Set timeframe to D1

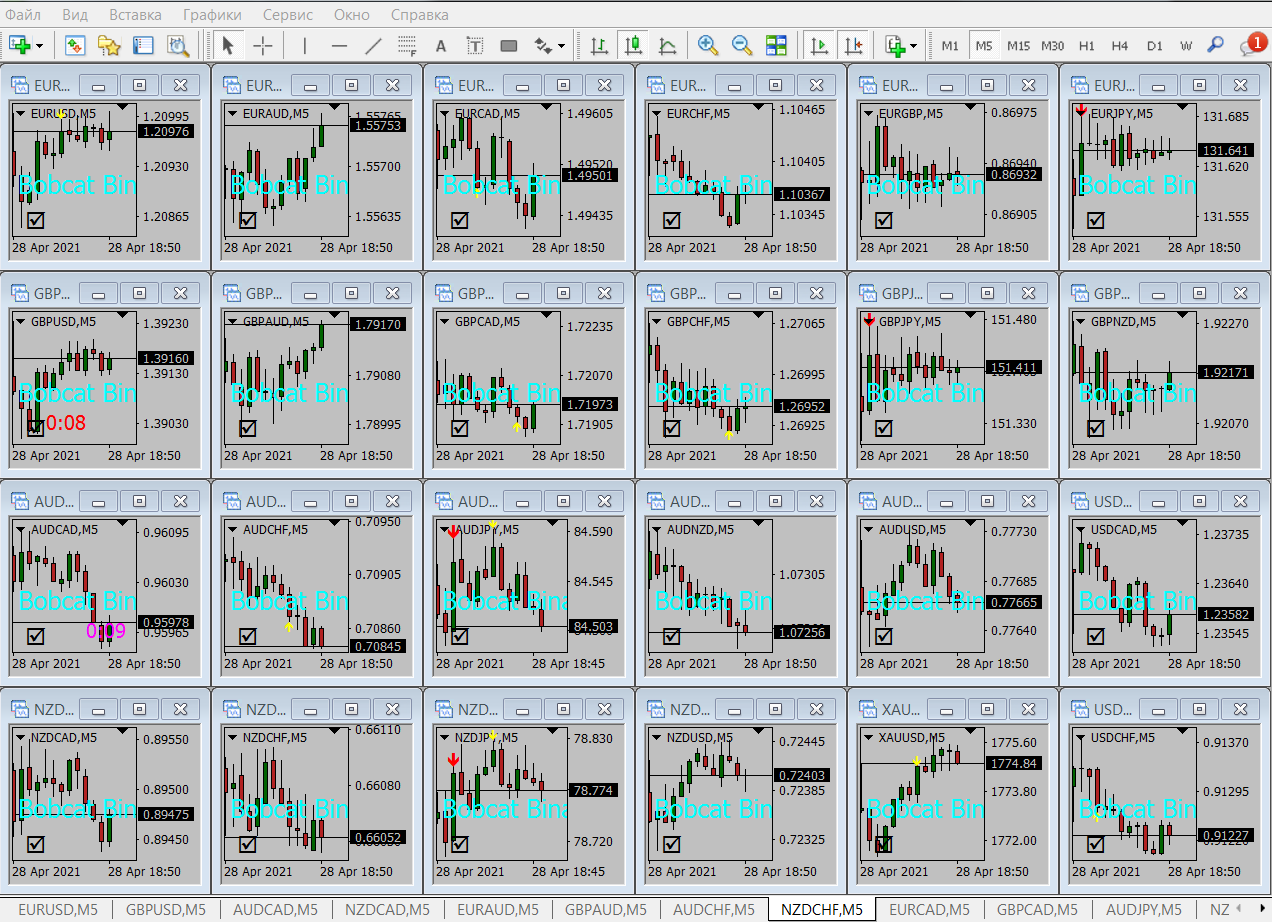click(x=1155, y=45)
